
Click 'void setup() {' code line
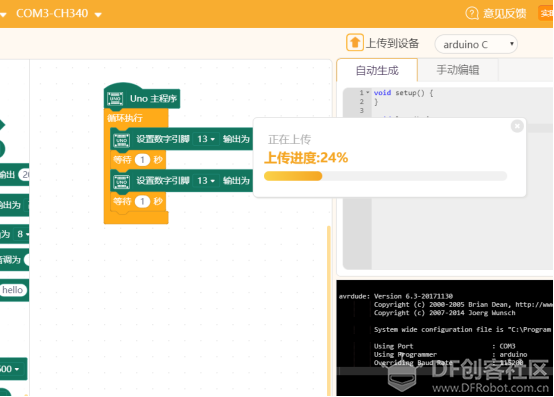coord(403,93)
